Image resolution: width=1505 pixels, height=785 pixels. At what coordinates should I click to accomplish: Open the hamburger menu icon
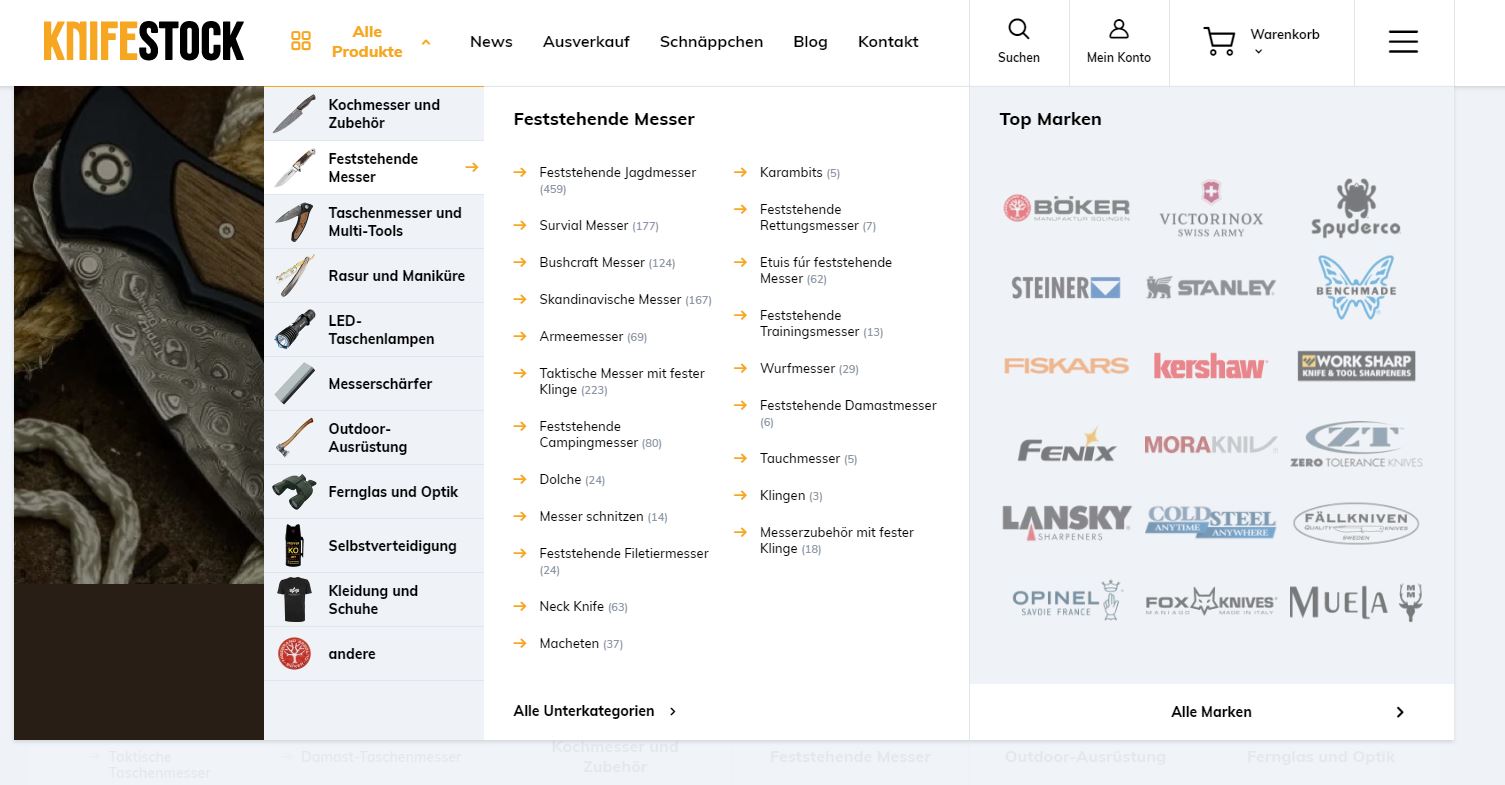point(1403,42)
